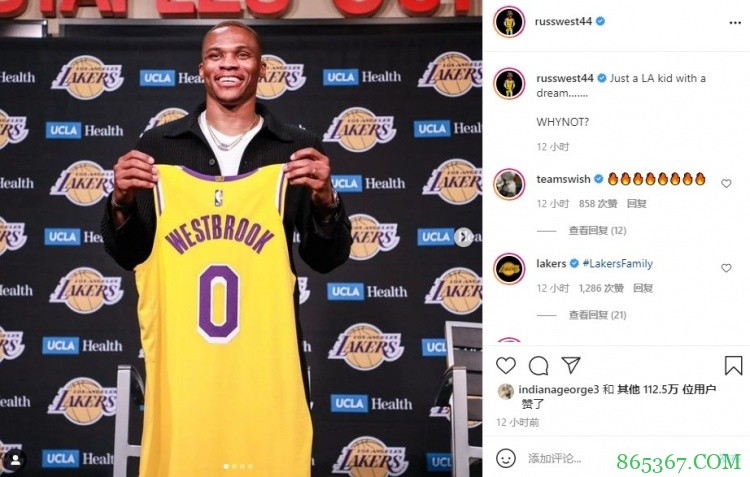Open emoji picker smiley icon
The height and width of the screenshot is (477, 750).
pyautogui.click(x=506, y=458)
